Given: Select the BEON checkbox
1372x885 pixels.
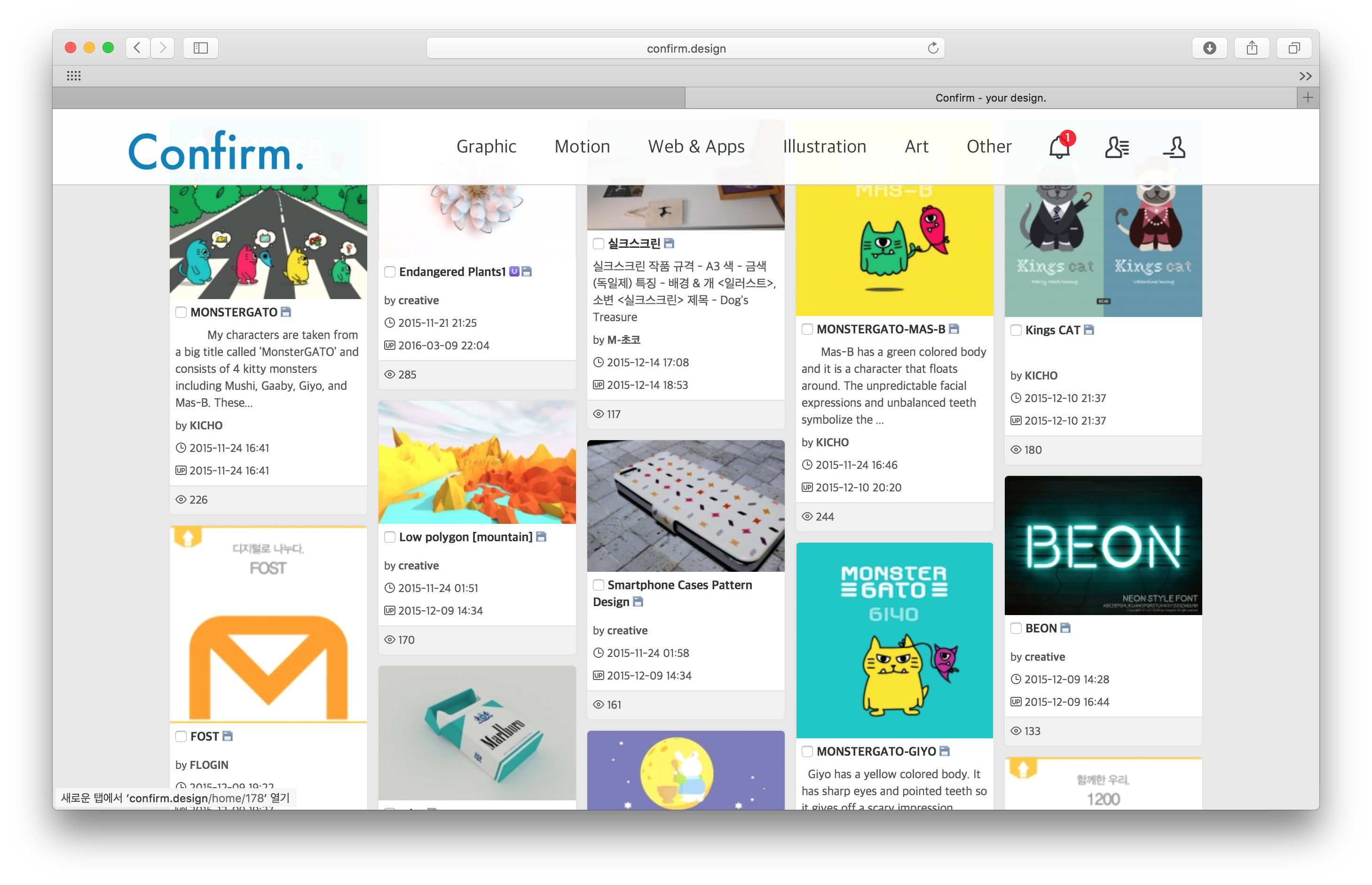Looking at the screenshot, I should click(x=1016, y=628).
